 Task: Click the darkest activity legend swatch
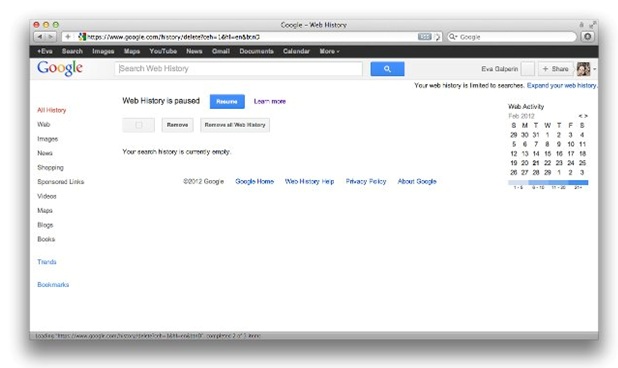(578, 182)
